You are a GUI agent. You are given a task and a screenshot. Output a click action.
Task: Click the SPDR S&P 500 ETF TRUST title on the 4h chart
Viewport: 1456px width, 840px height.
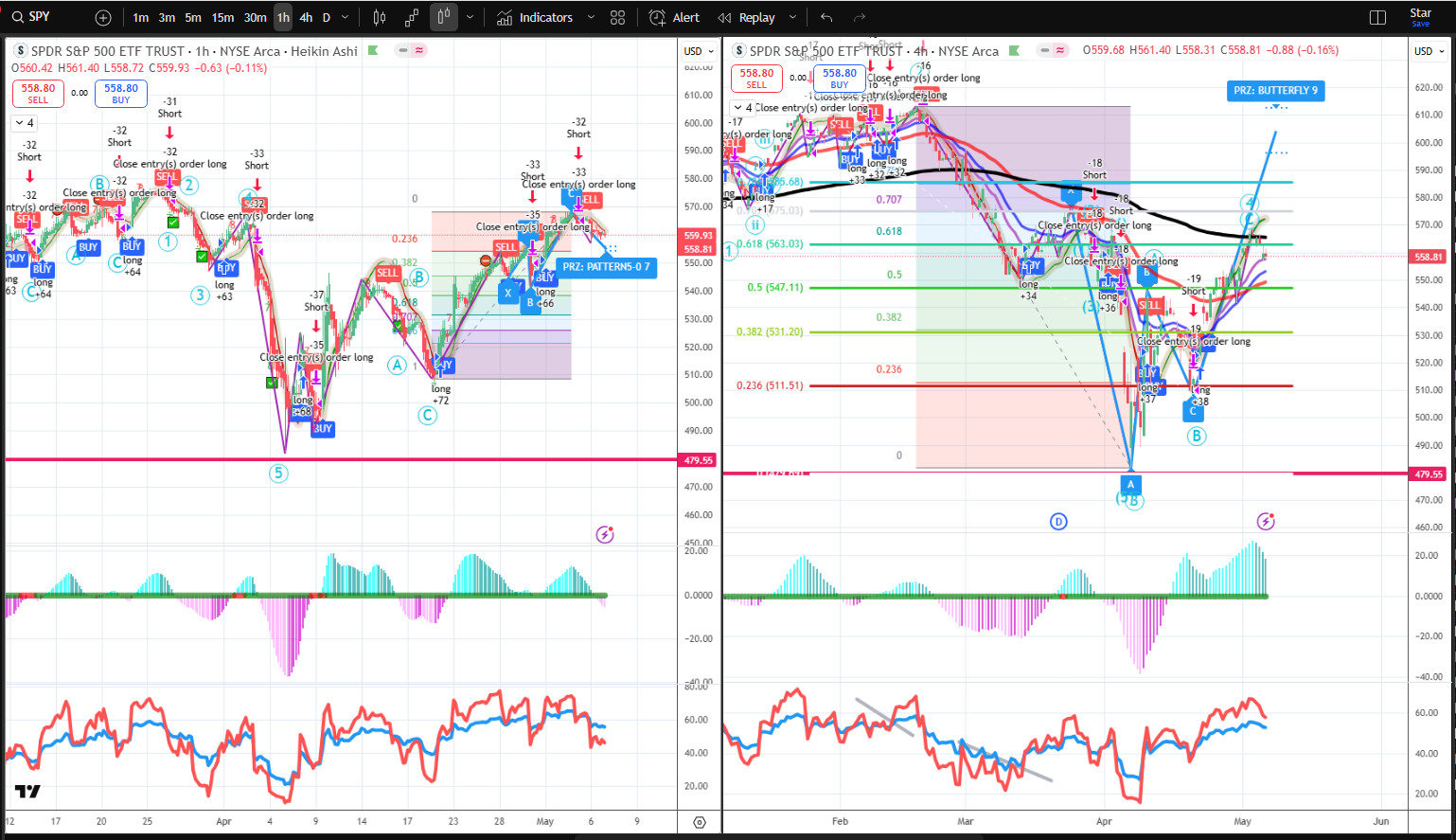826,51
